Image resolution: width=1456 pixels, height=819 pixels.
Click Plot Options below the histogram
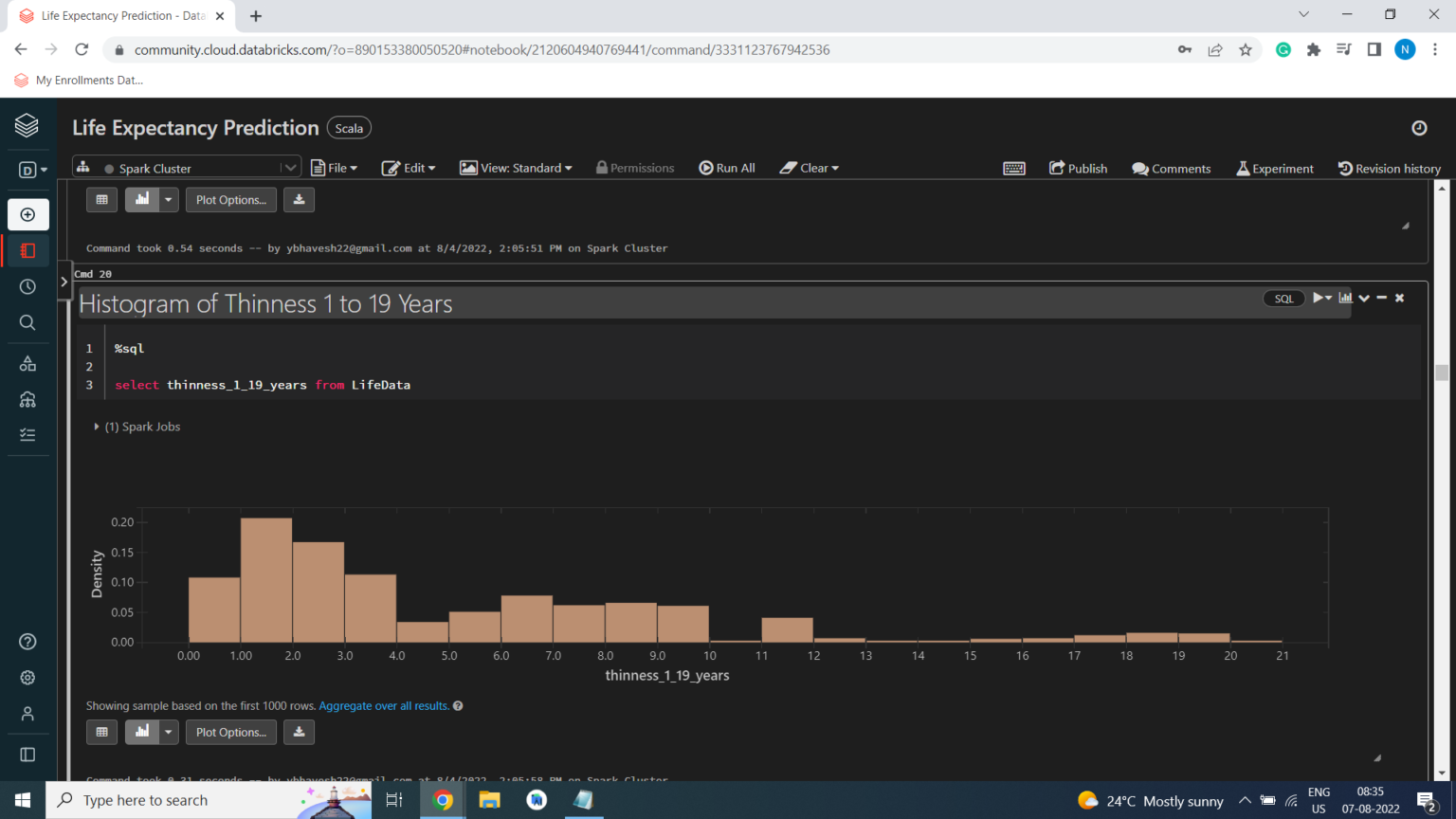[x=230, y=732]
